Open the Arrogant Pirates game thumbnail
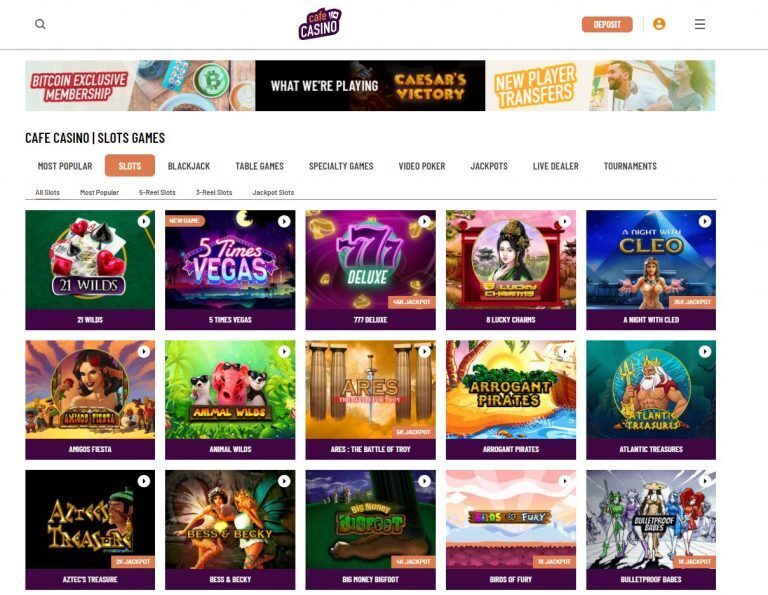 [511, 390]
